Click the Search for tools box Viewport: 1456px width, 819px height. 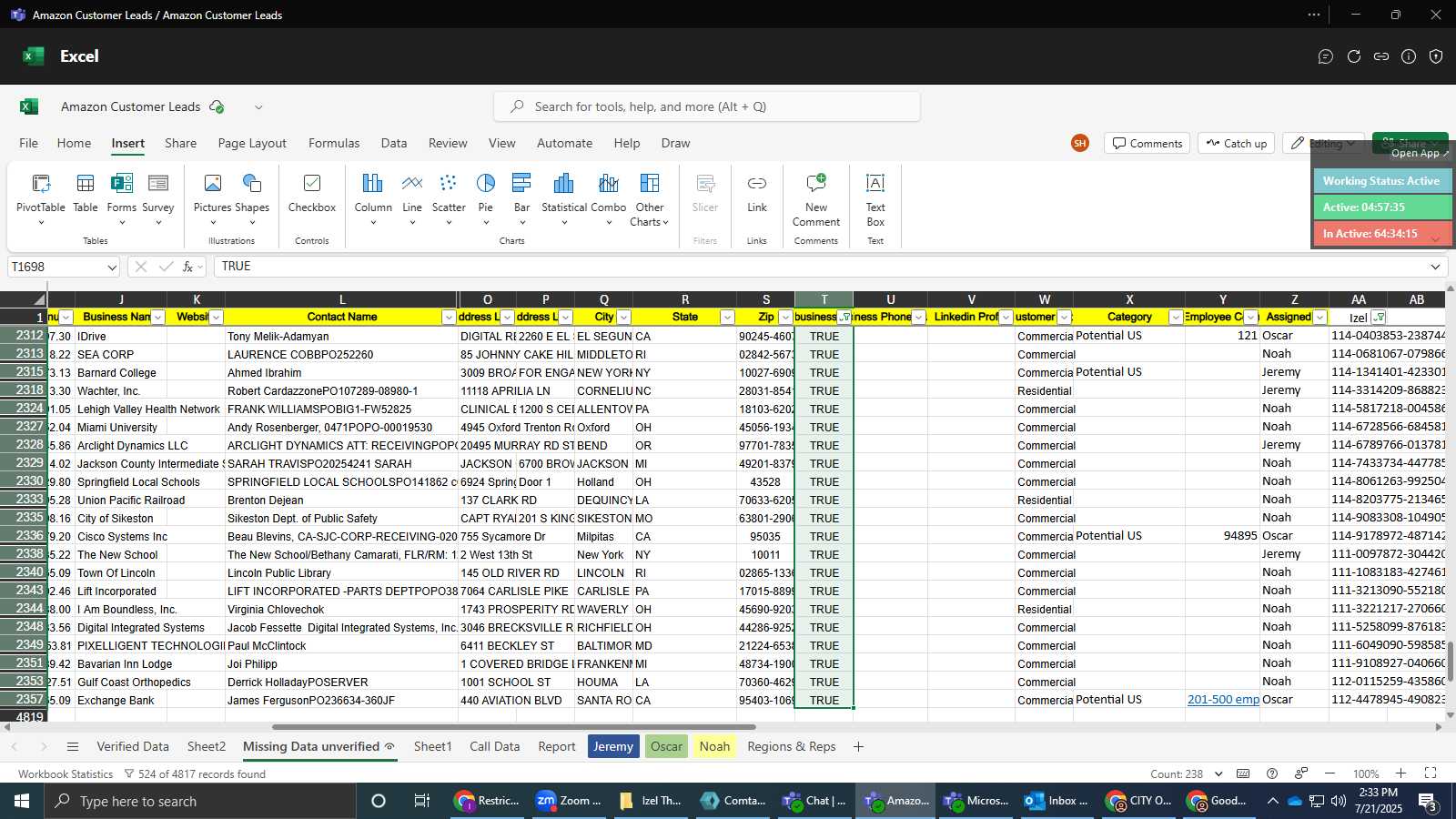[707, 106]
